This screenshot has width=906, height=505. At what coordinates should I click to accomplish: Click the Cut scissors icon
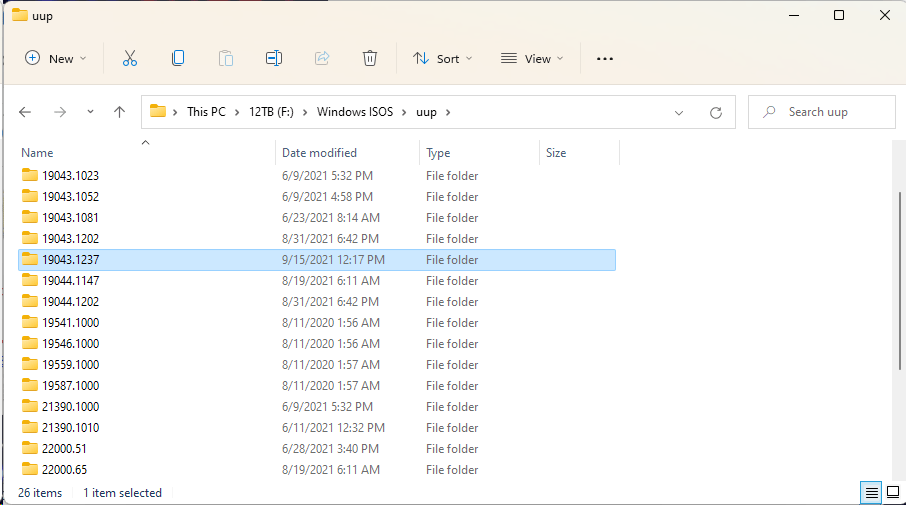tap(129, 59)
